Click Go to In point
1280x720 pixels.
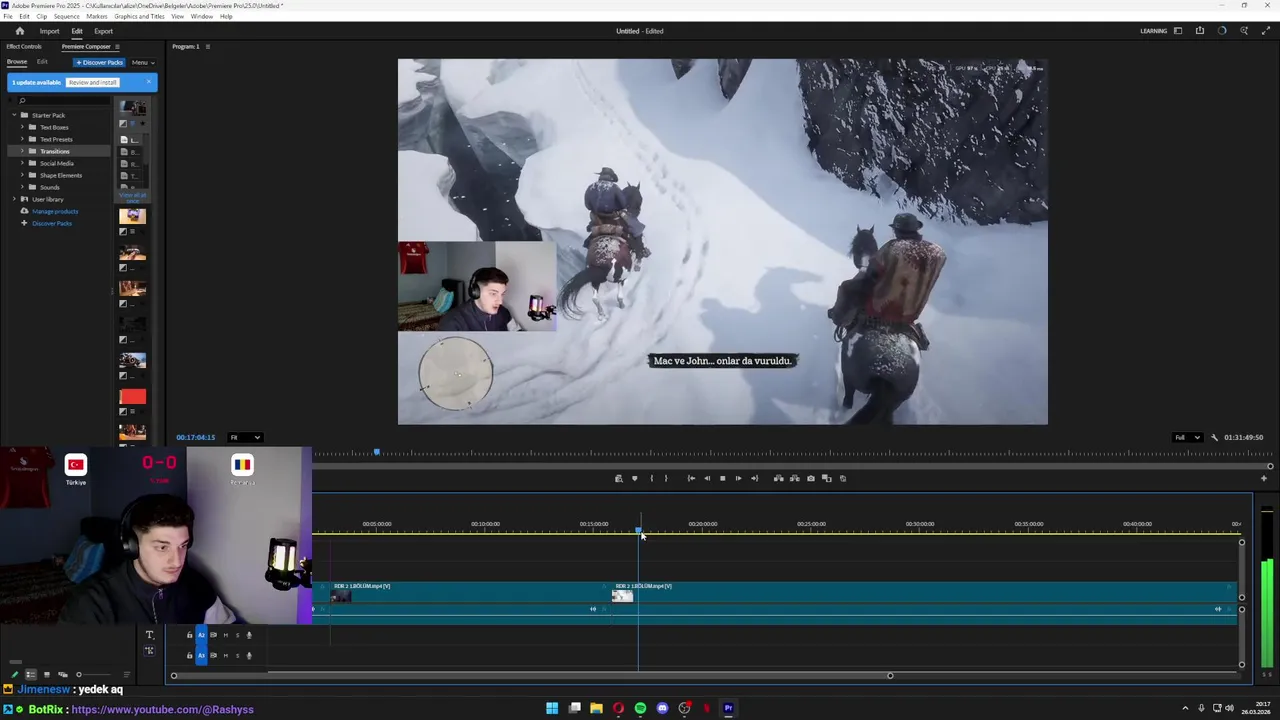(x=691, y=478)
